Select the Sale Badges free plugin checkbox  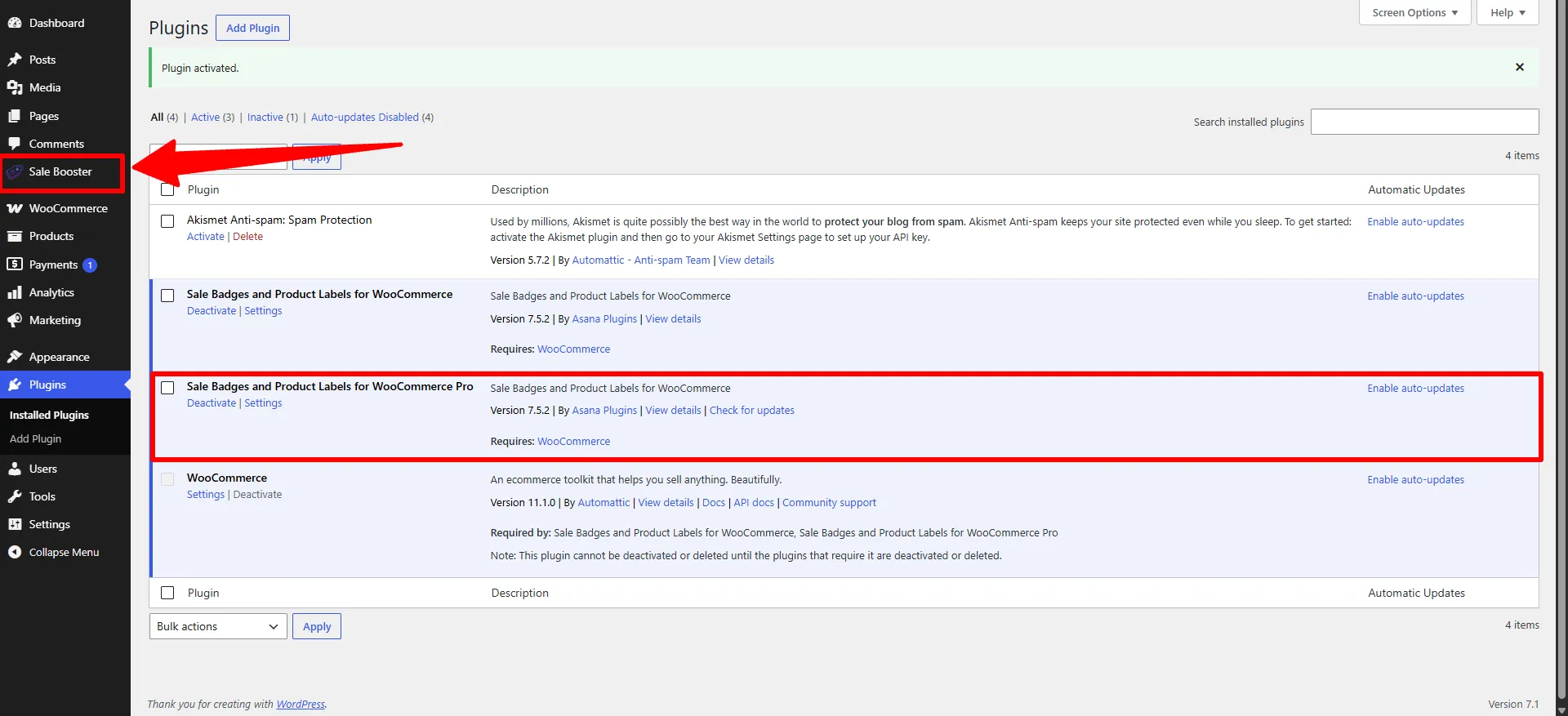(167, 296)
